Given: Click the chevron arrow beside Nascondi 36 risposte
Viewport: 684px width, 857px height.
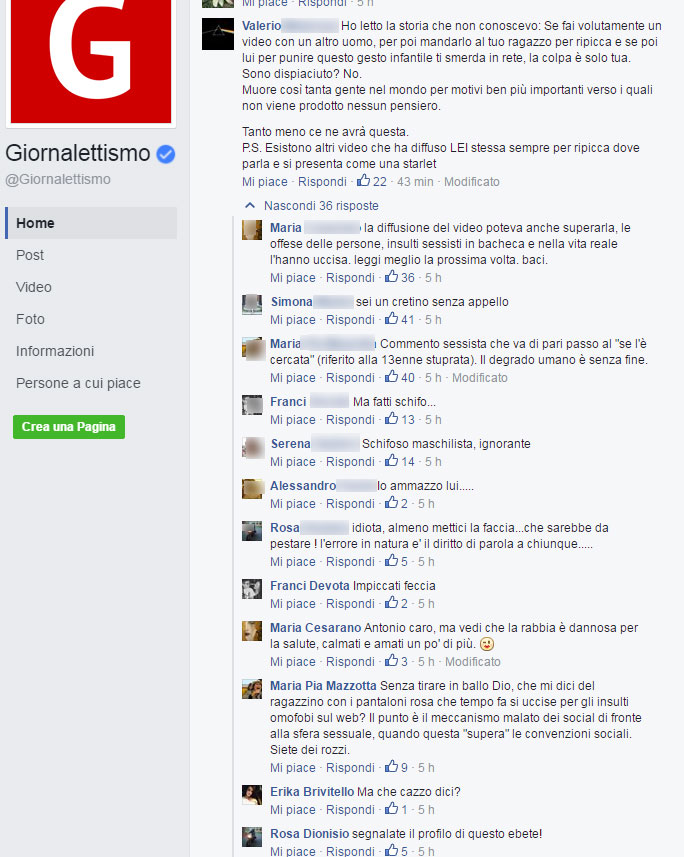Looking at the screenshot, I should click(250, 206).
